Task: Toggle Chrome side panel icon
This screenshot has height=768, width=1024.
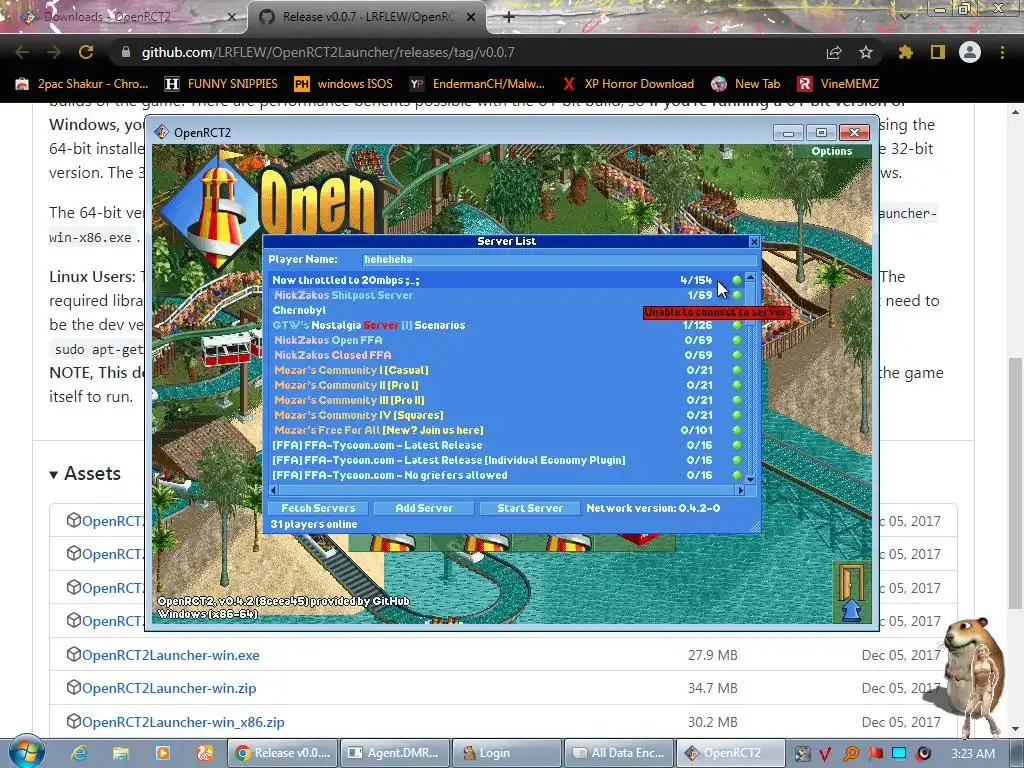Action: (x=938, y=52)
